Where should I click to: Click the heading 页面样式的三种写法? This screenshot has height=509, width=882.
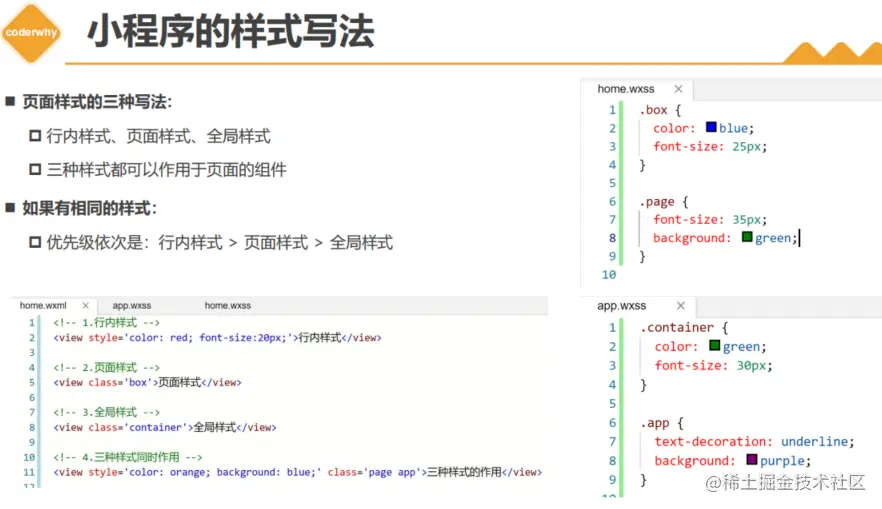97,102
